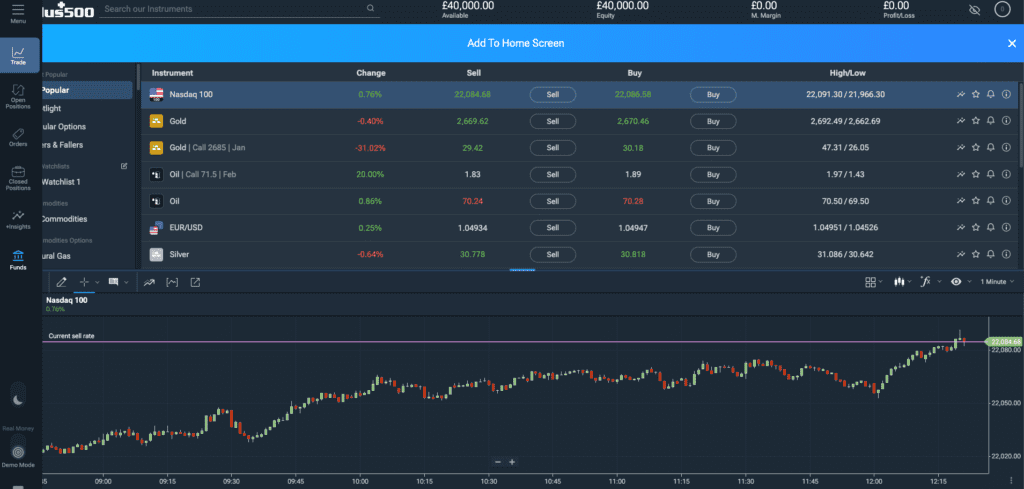Viewport: 1024px width, 489px height.
Task: Dismiss the Add To Home Screen banner
Action: pos(1012,43)
